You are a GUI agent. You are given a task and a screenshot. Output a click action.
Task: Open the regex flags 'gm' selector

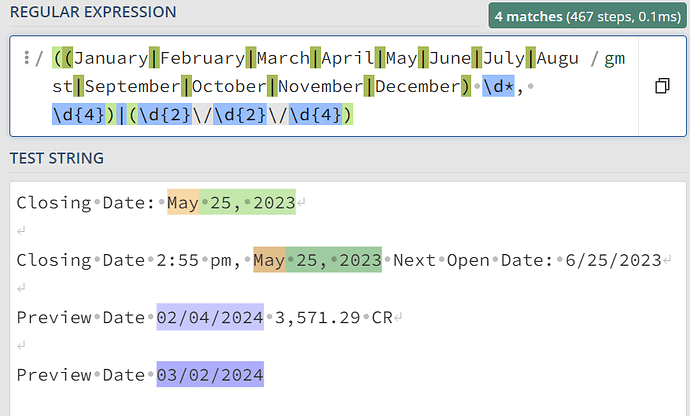coord(615,58)
